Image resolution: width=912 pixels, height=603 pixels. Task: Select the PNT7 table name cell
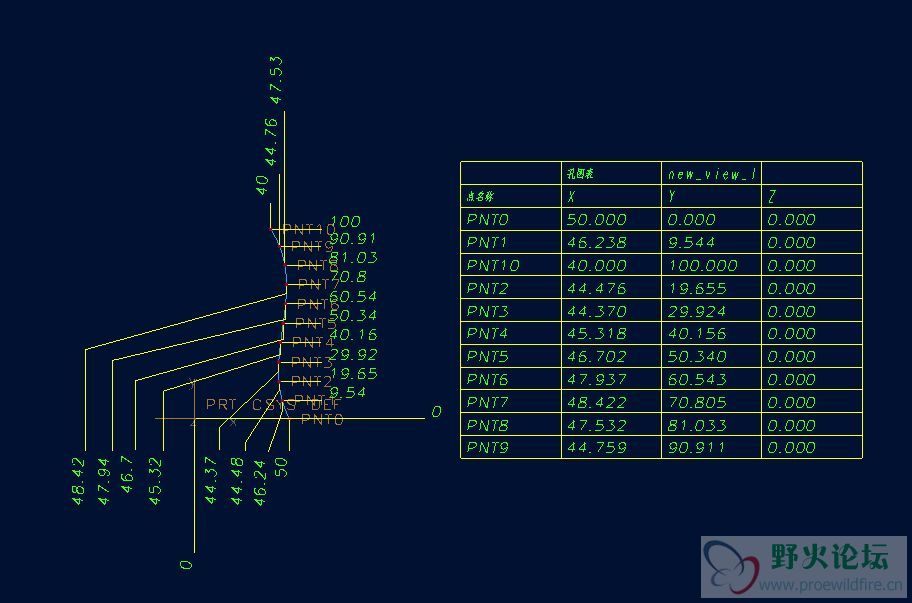tap(511, 402)
